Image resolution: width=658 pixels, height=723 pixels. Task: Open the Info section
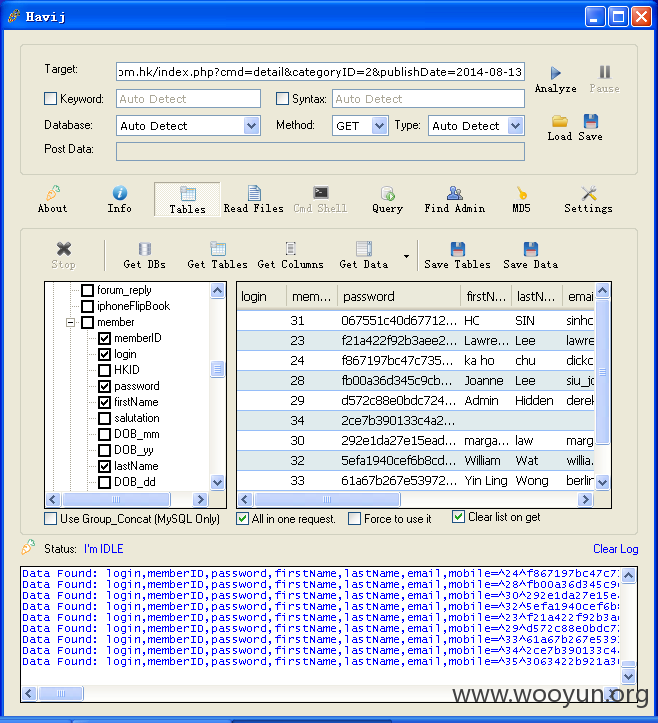(119, 199)
